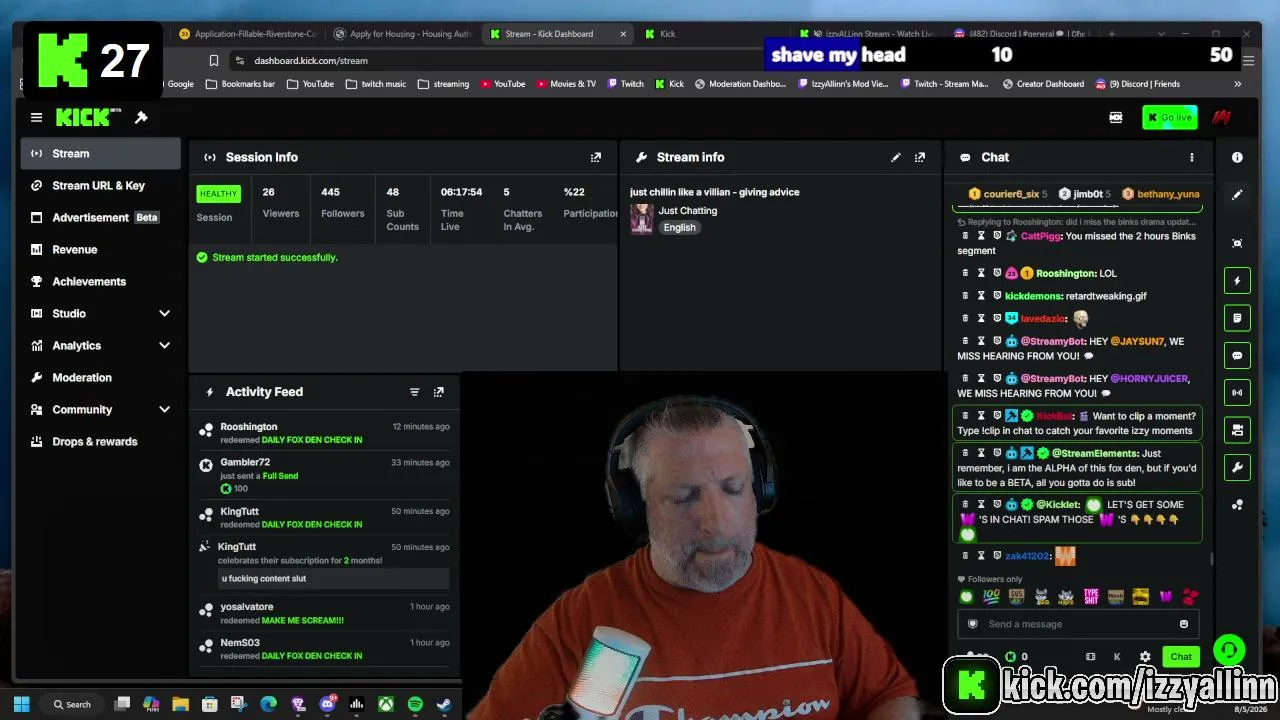Open Spotify from the taskbar

pyautogui.click(x=415, y=704)
